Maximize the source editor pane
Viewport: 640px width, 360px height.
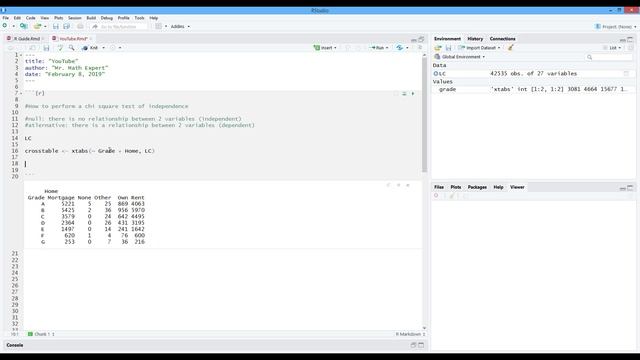pos(421,39)
